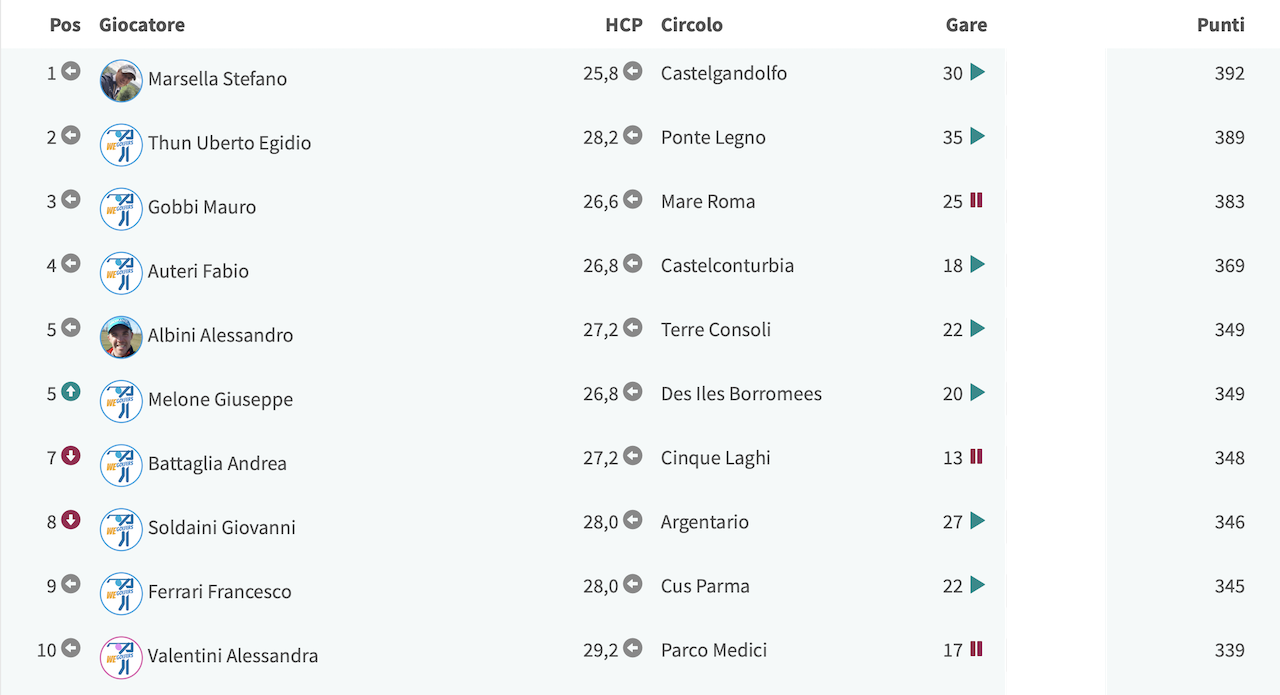The image size is (1280, 695).
Task: Expand Thun Uberto Egidio's 35 gare list
Action: coord(978,136)
